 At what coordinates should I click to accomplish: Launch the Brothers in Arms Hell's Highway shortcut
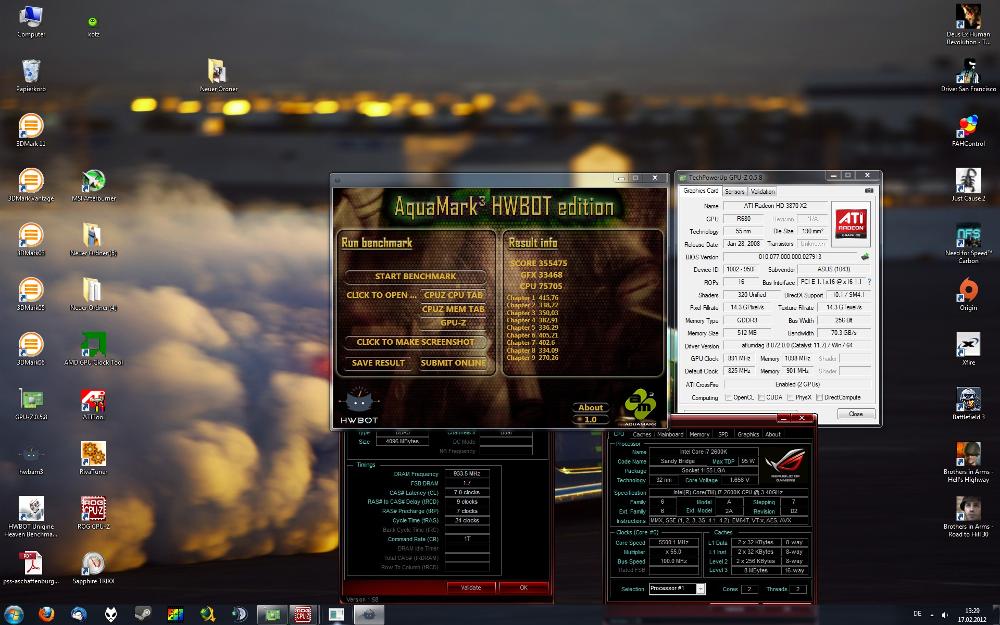coord(968,462)
